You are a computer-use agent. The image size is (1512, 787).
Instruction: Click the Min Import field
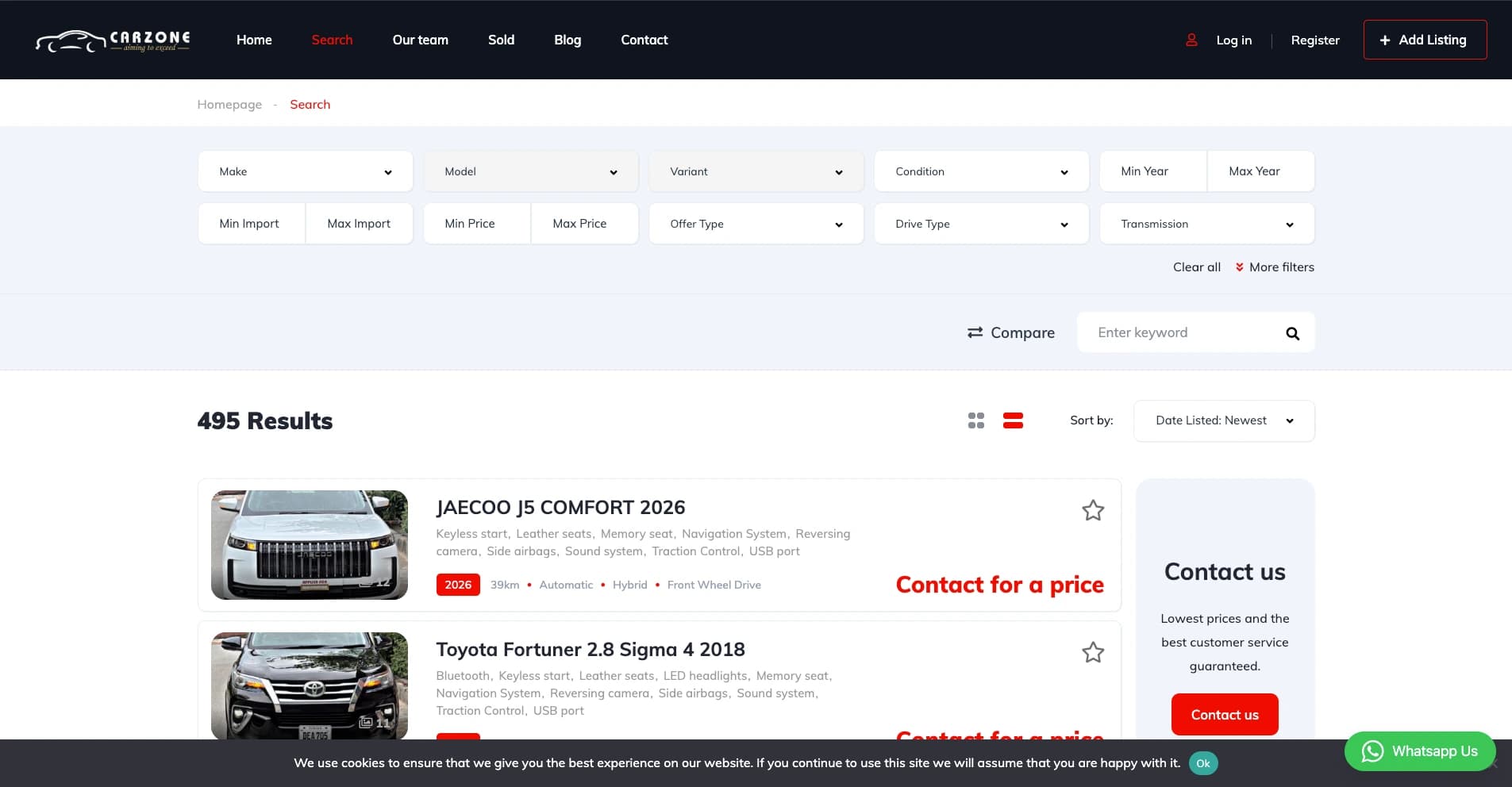252,224
